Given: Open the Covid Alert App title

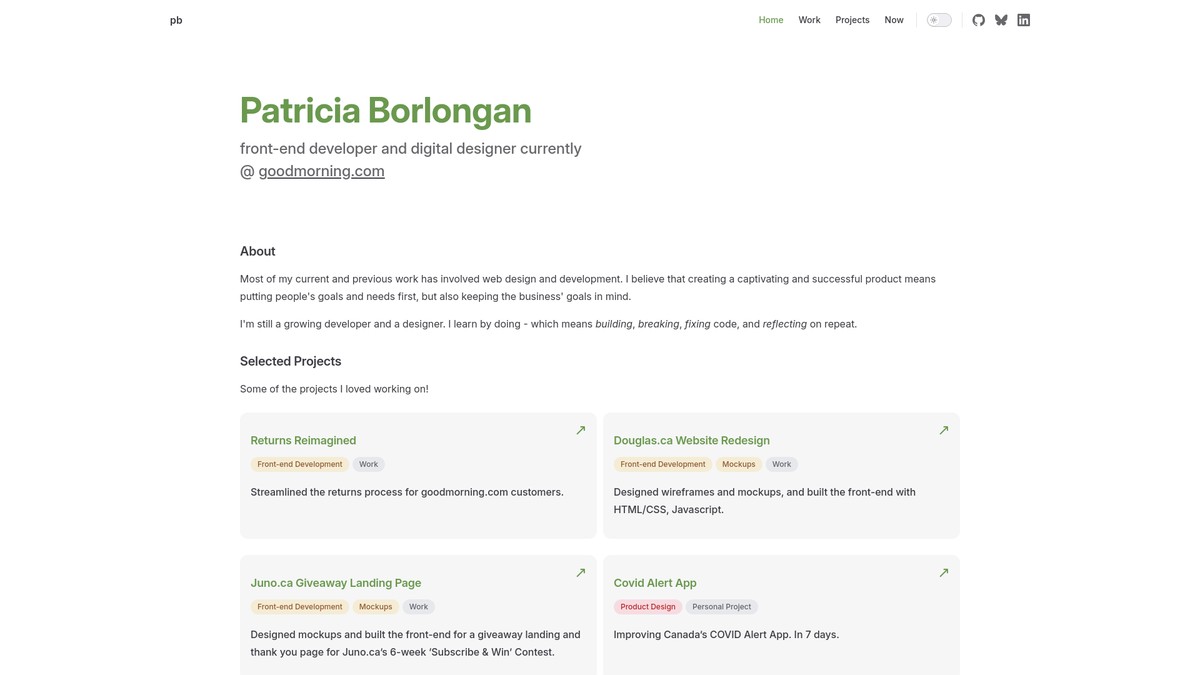Looking at the screenshot, I should pyautogui.click(x=655, y=583).
